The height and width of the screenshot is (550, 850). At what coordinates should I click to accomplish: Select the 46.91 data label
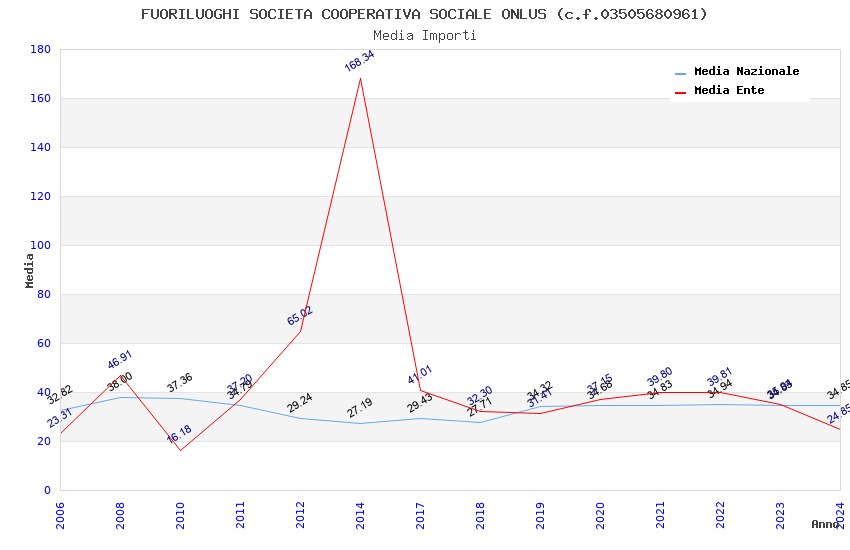tap(120, 360)
